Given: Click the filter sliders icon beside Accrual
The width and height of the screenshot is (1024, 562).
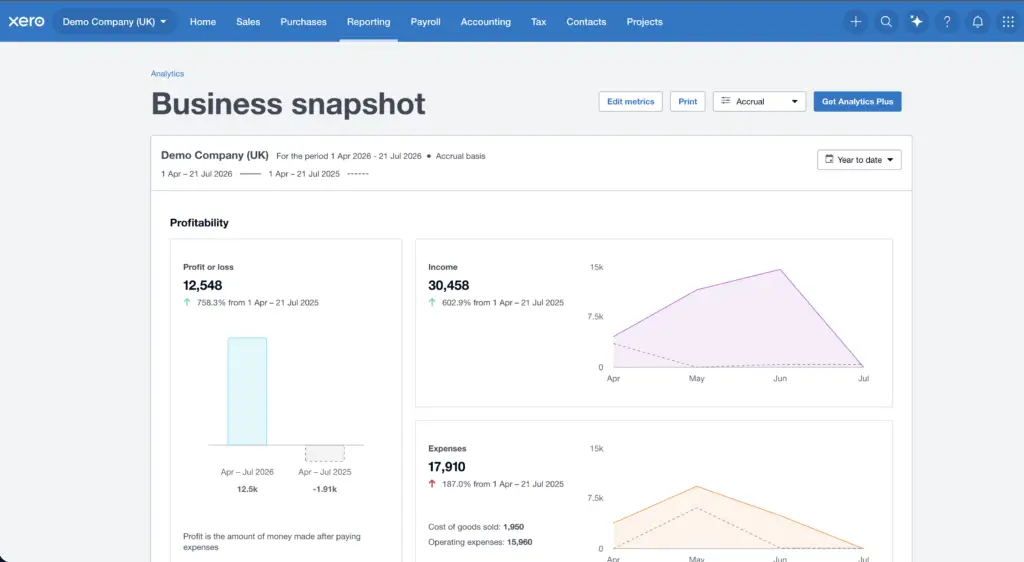Looking at the screenshot, I should pos(725,101).
